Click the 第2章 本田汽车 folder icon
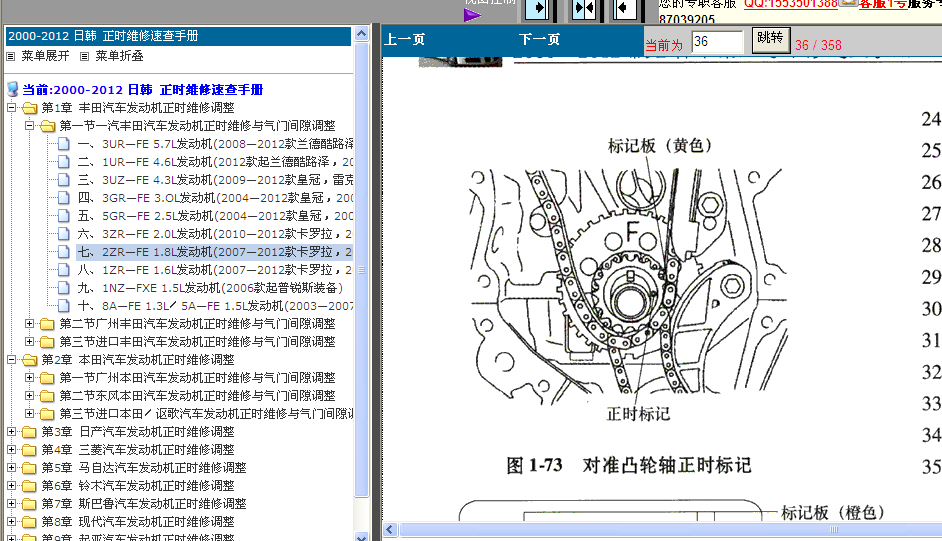Viewport: 942px width, 541px height. click(29, 360)
